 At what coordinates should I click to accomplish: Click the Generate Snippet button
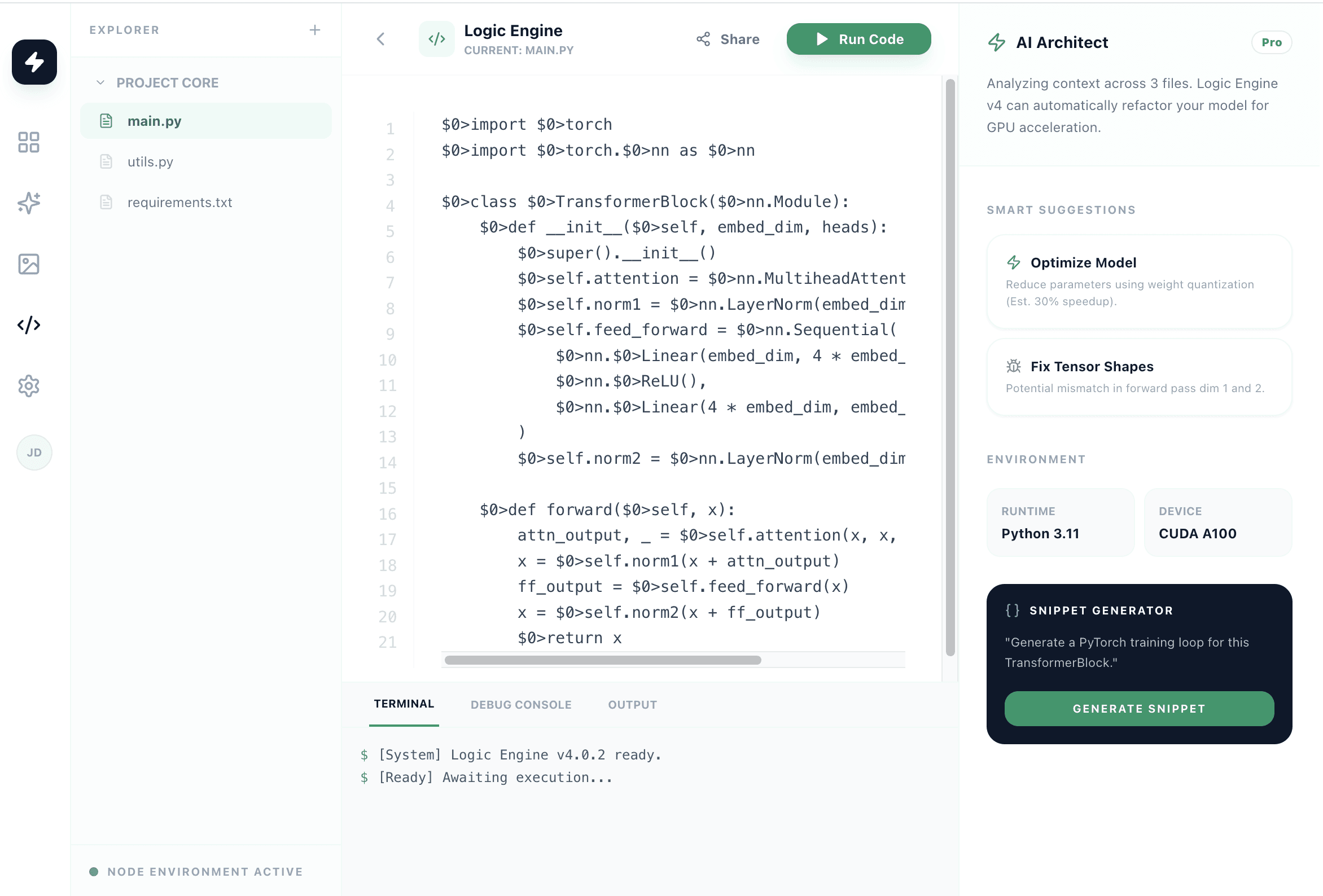[x=1138, y=709]
